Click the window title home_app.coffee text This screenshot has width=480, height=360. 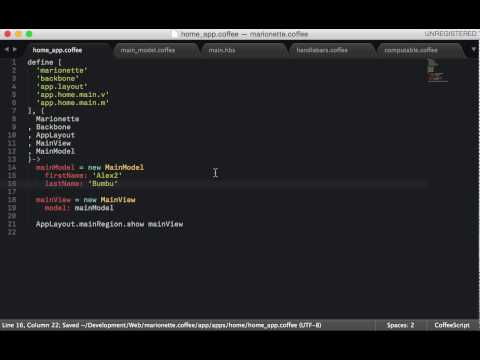tap(210, 34)
